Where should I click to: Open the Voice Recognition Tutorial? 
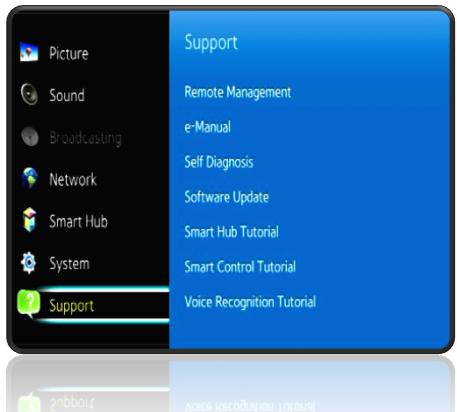(250, 302)
